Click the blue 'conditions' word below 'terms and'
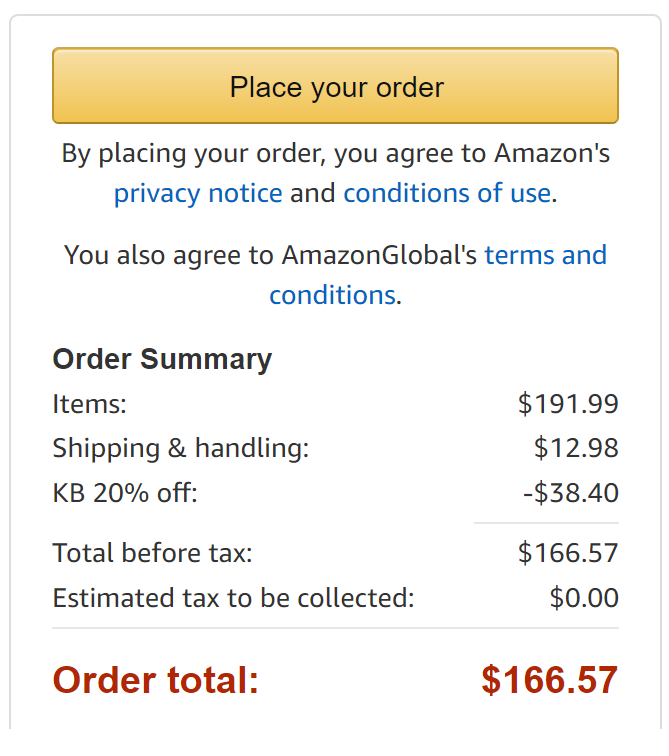This screenshot has height=756, width=669. pos(333,295)
